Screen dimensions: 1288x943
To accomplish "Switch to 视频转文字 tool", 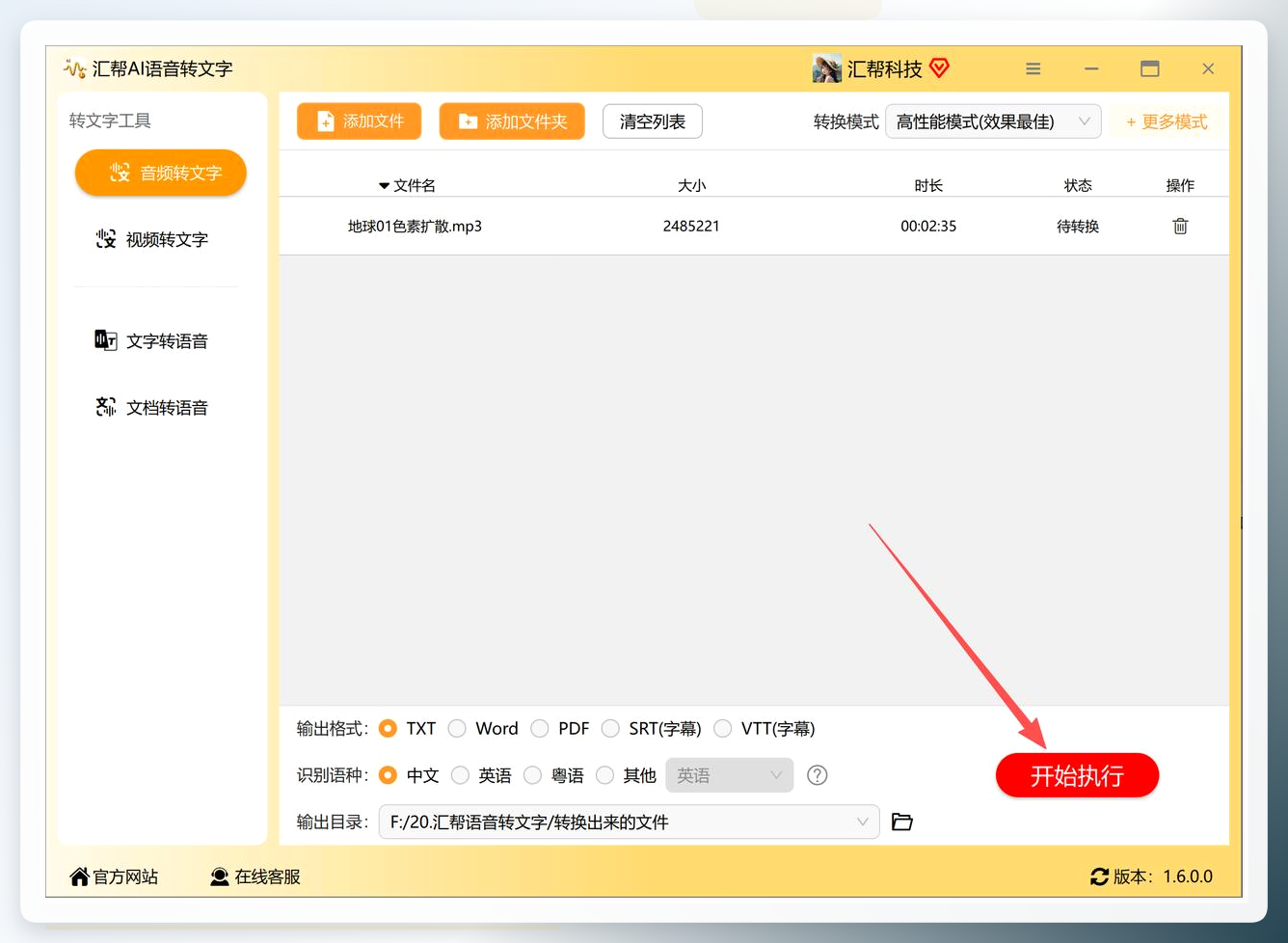I will (152, 239).
